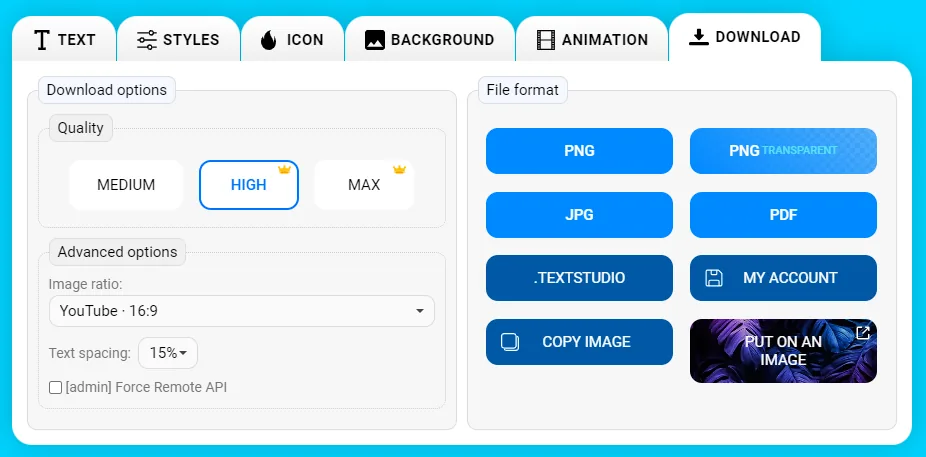Export as .TEXTSTUDIO file

point(579,278)
